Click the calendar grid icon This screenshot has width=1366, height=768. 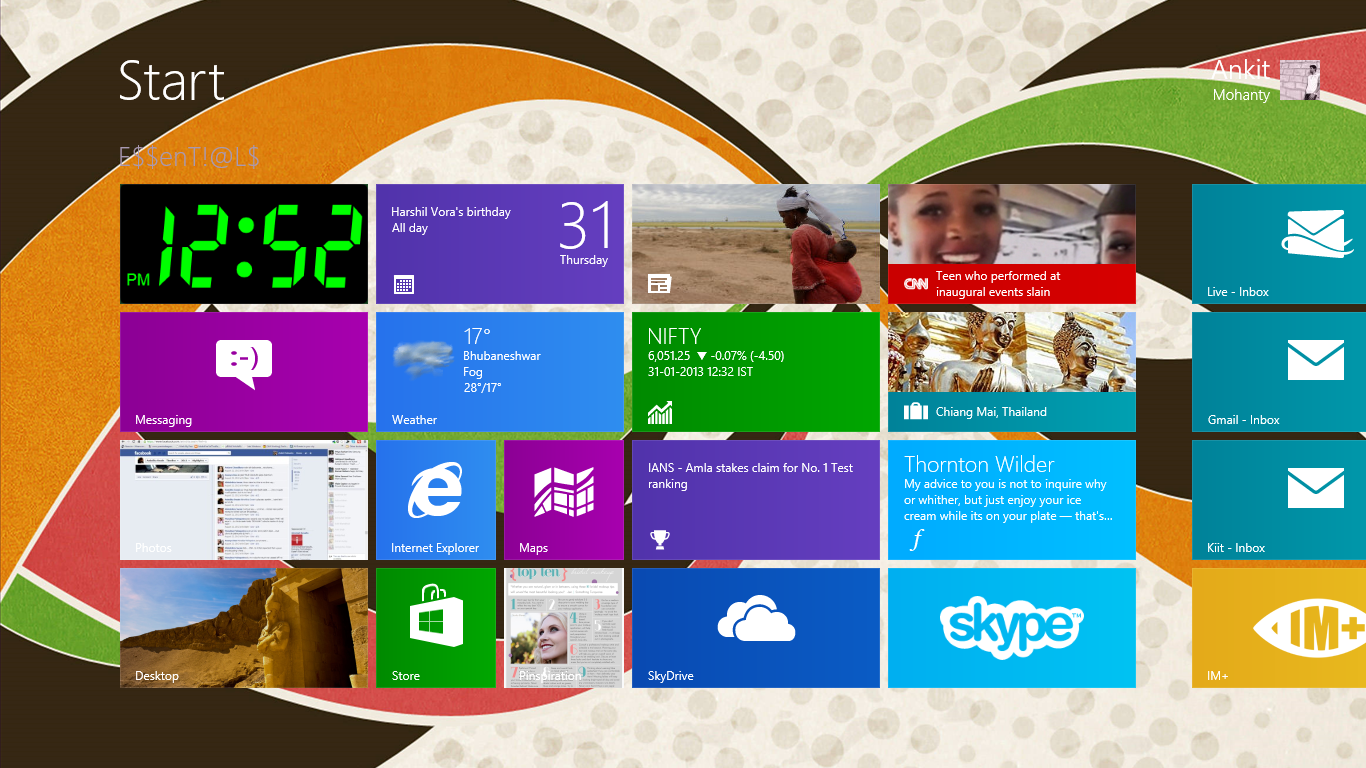tap(403, 285)
